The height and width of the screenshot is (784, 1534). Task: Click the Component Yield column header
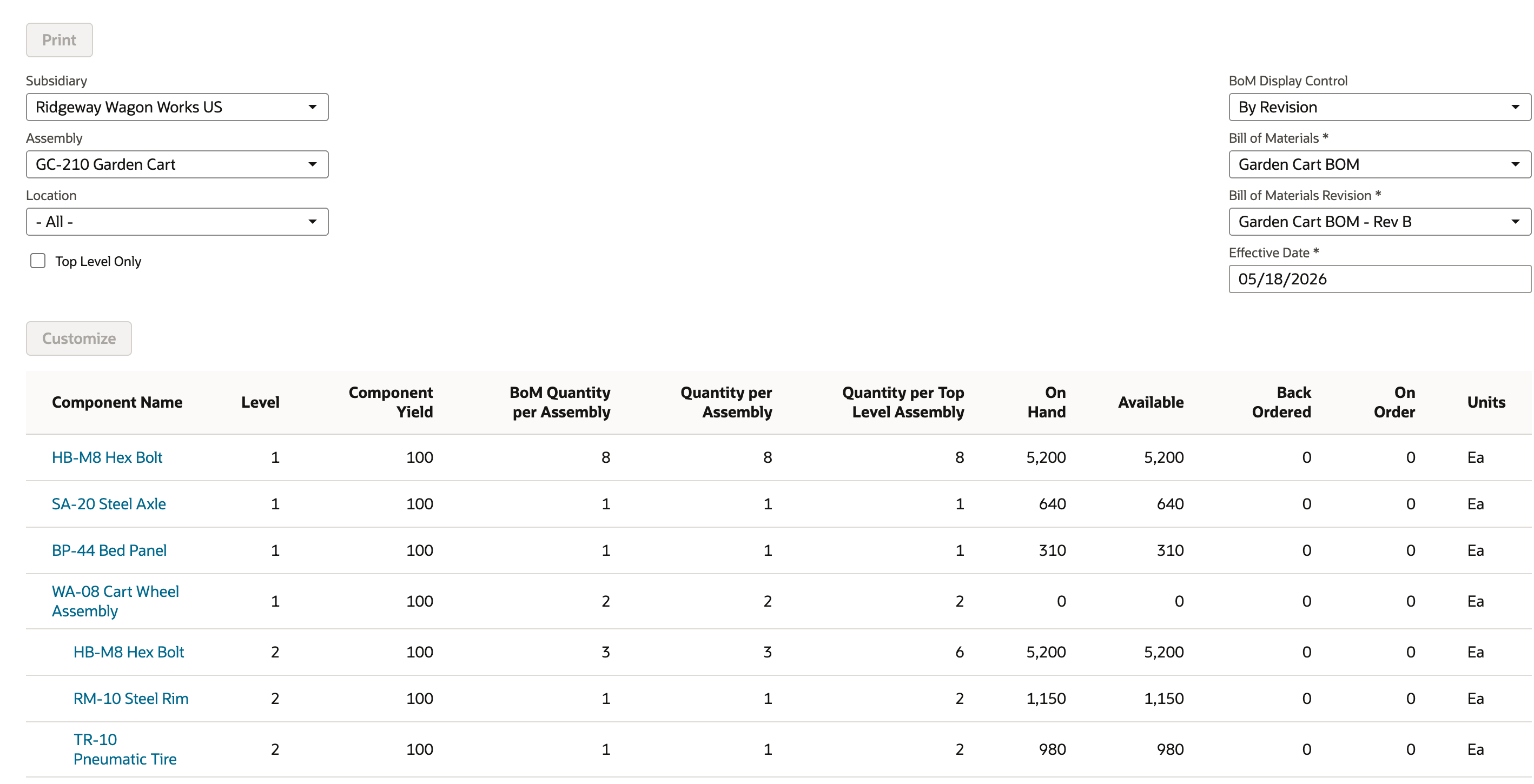pyautogui.click(x=391, y=402)
